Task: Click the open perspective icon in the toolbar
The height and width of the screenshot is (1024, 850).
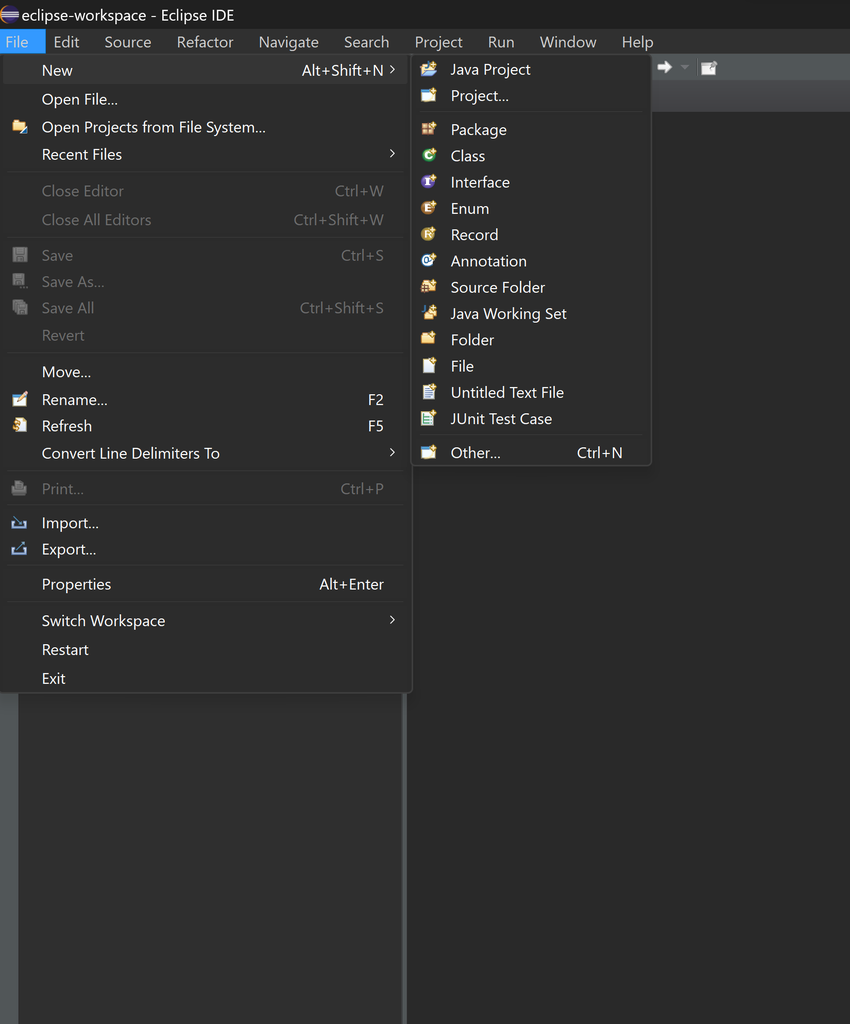Action: click(709, 68)
